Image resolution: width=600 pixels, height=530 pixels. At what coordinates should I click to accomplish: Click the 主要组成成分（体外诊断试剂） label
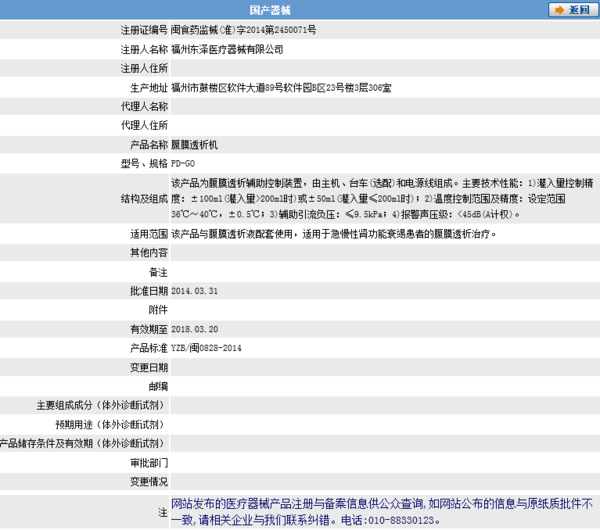click(x=101, y=405)
